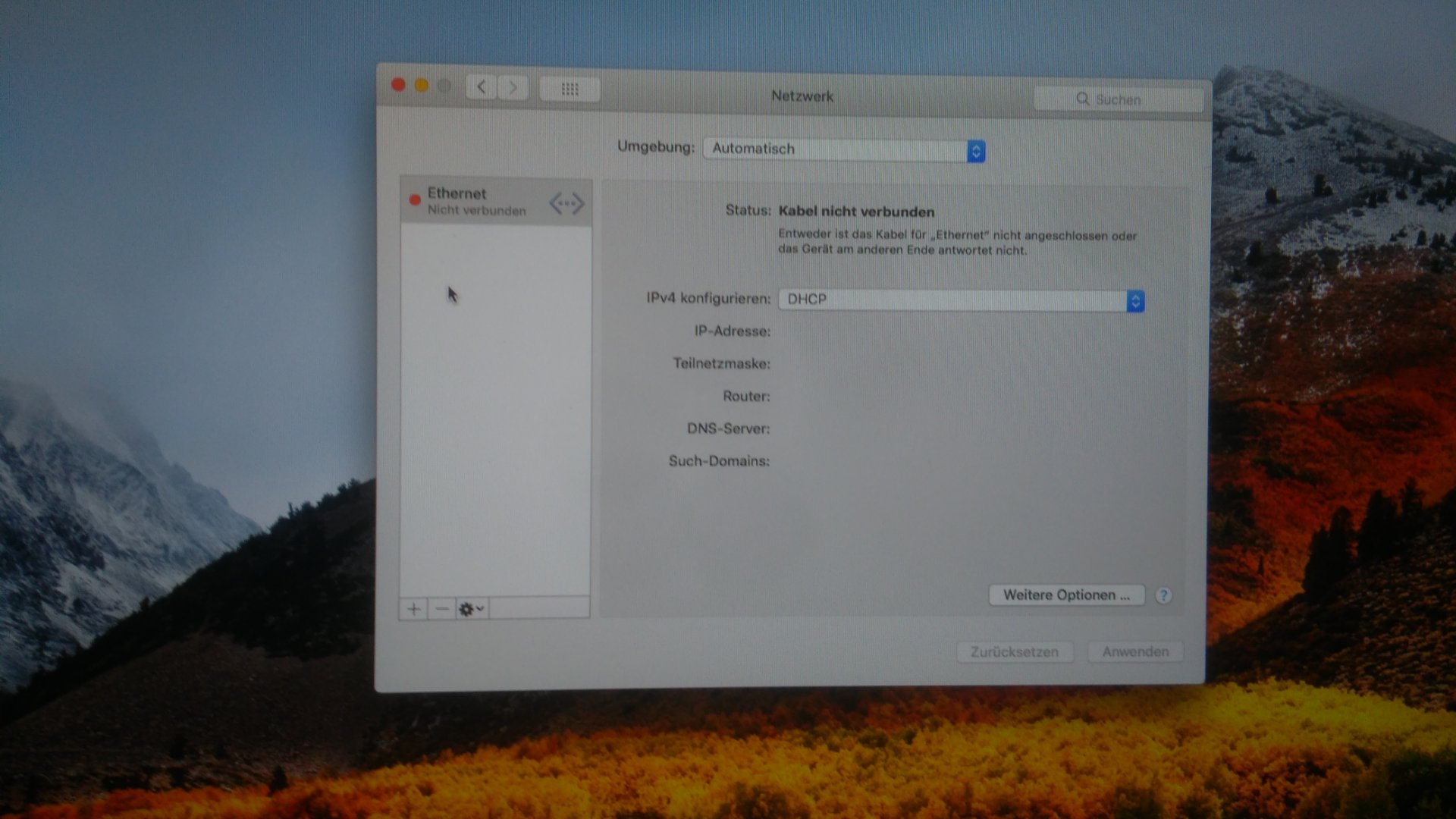Select Ethernet in the services list

point(478,202)
